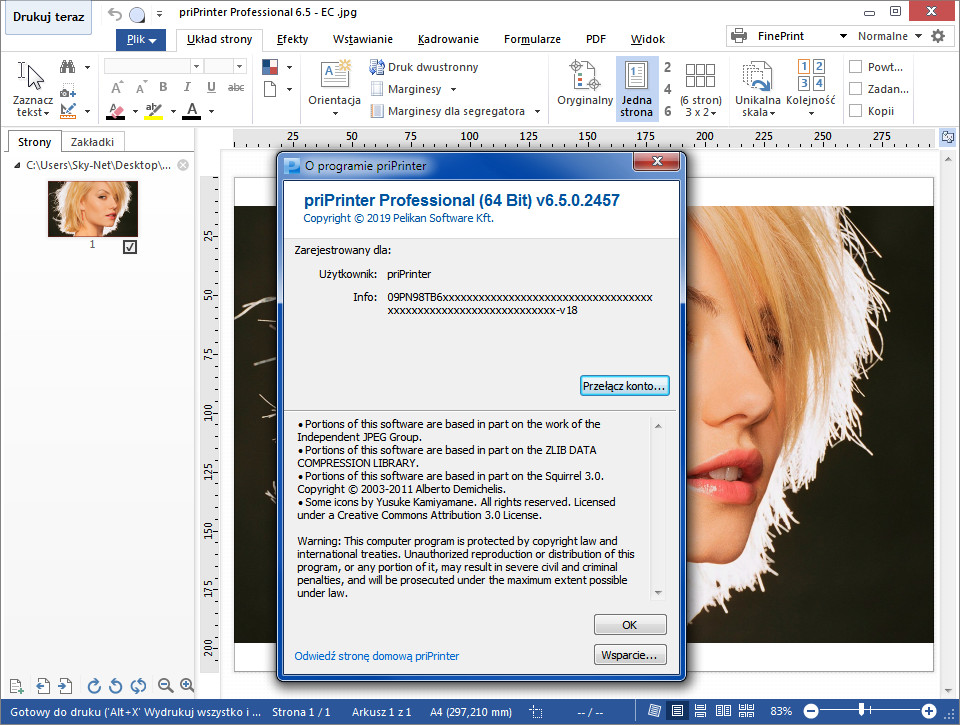
Task: Choose 4 pages per sheet
Action: point(667,89)
